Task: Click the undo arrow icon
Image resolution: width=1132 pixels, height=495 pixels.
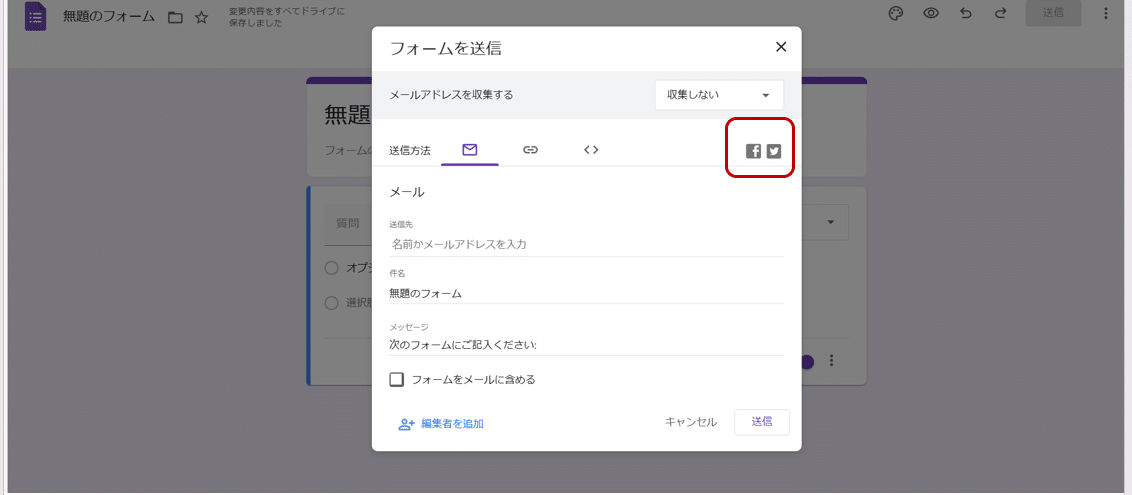Action: point(965,14)
